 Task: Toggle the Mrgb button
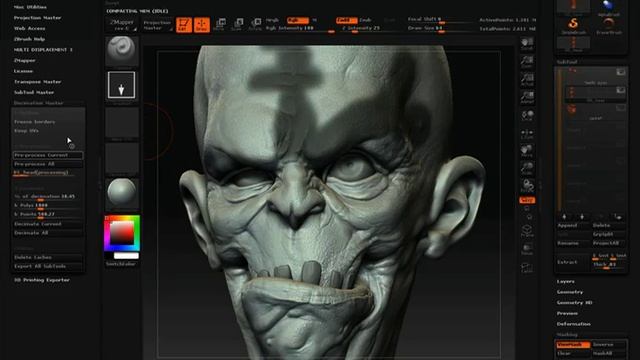coord(272,20)
